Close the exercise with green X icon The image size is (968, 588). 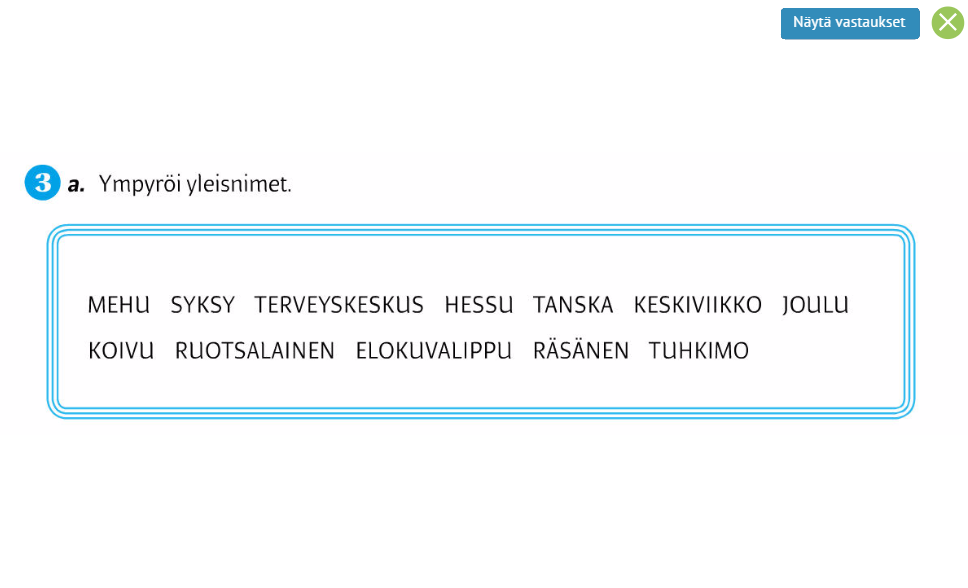point(948,23)
